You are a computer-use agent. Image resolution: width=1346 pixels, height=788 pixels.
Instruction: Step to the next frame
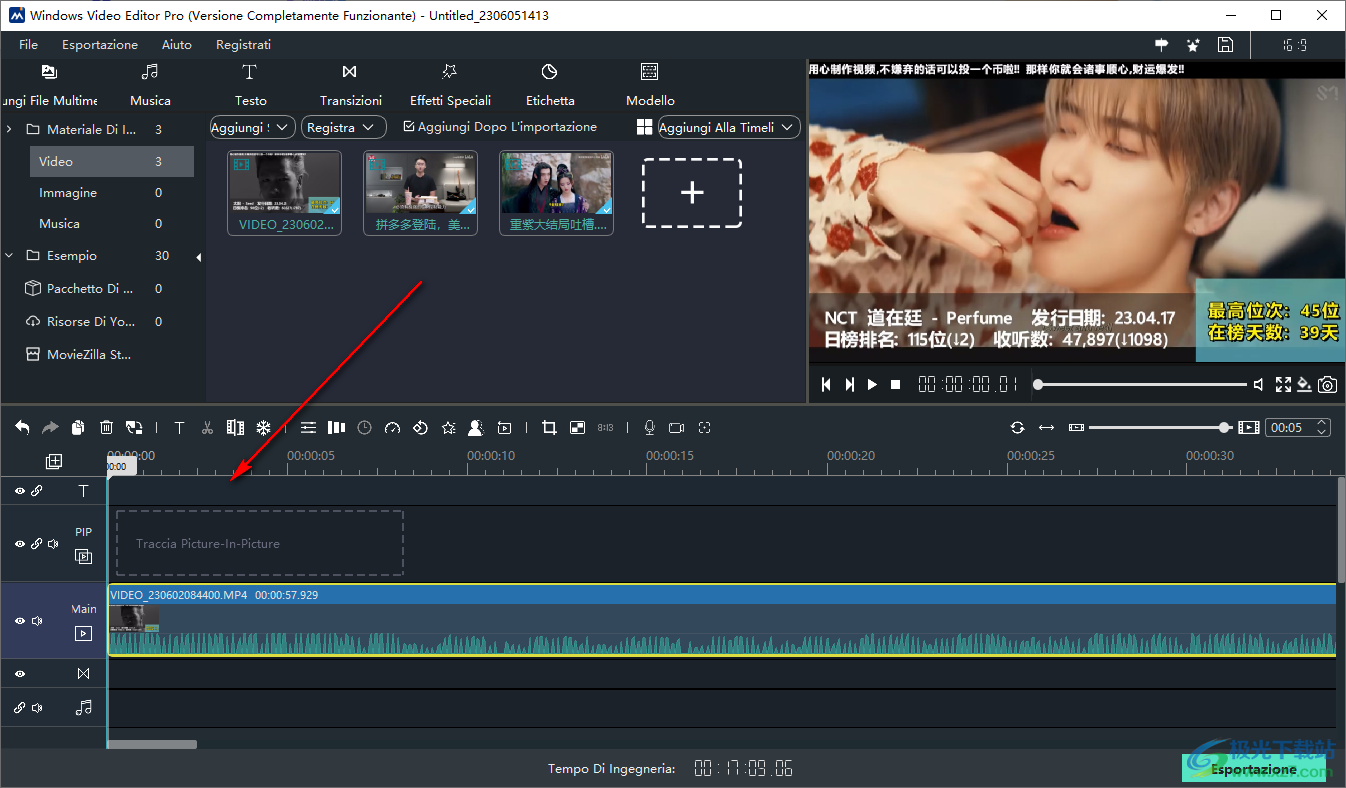pyautogui.click(x=849, y=384)
